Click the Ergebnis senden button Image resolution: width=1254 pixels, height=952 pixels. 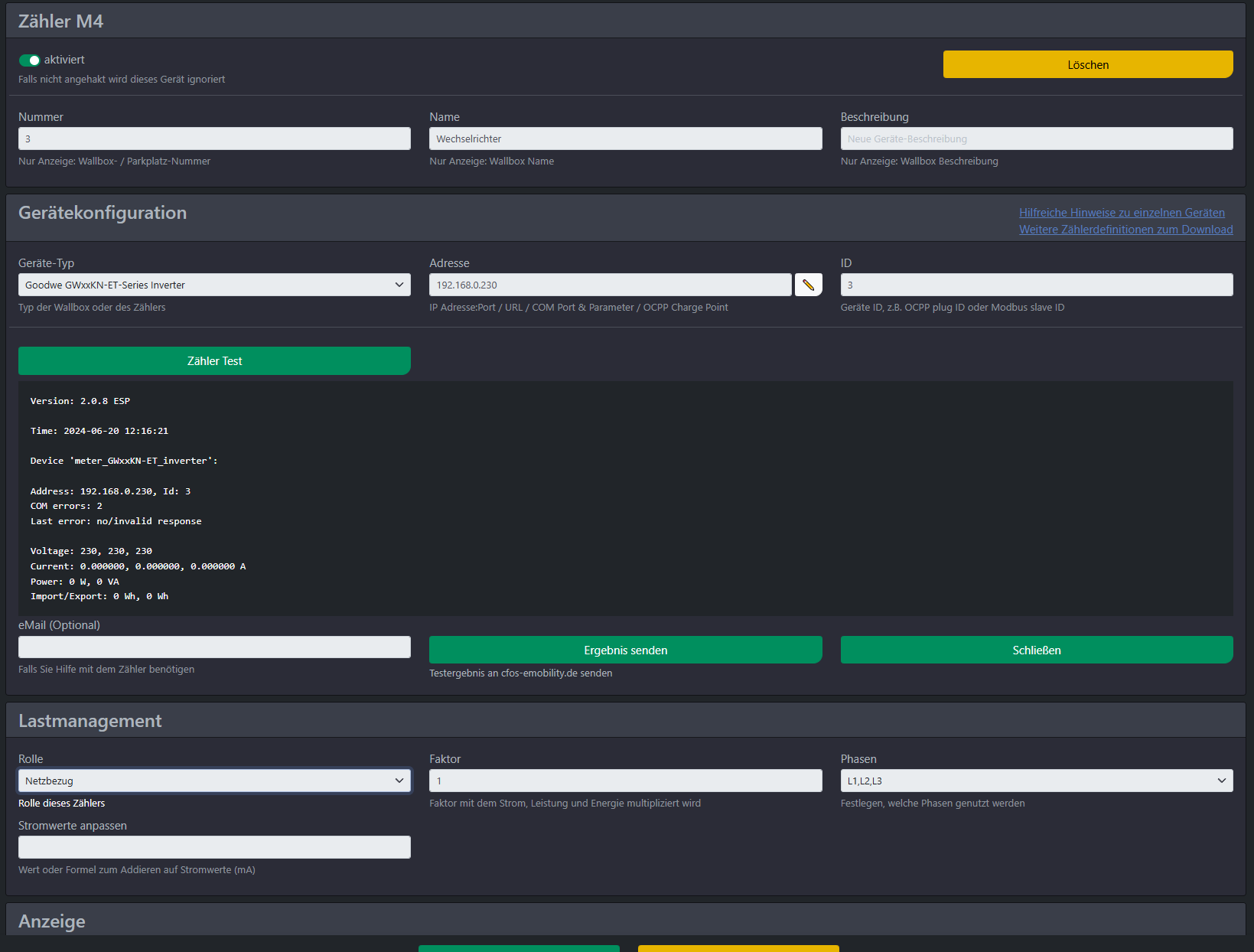click(x=625, y=650)
